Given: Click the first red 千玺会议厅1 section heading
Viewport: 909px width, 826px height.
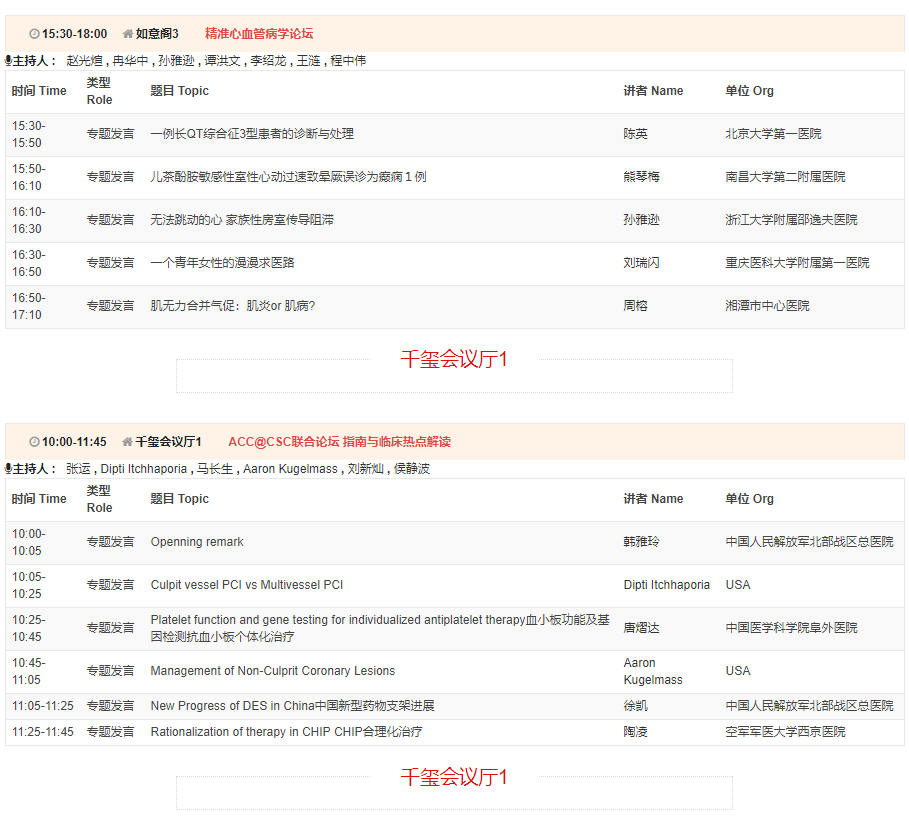Looking at the screenshot, I should [x=454, y=359].
